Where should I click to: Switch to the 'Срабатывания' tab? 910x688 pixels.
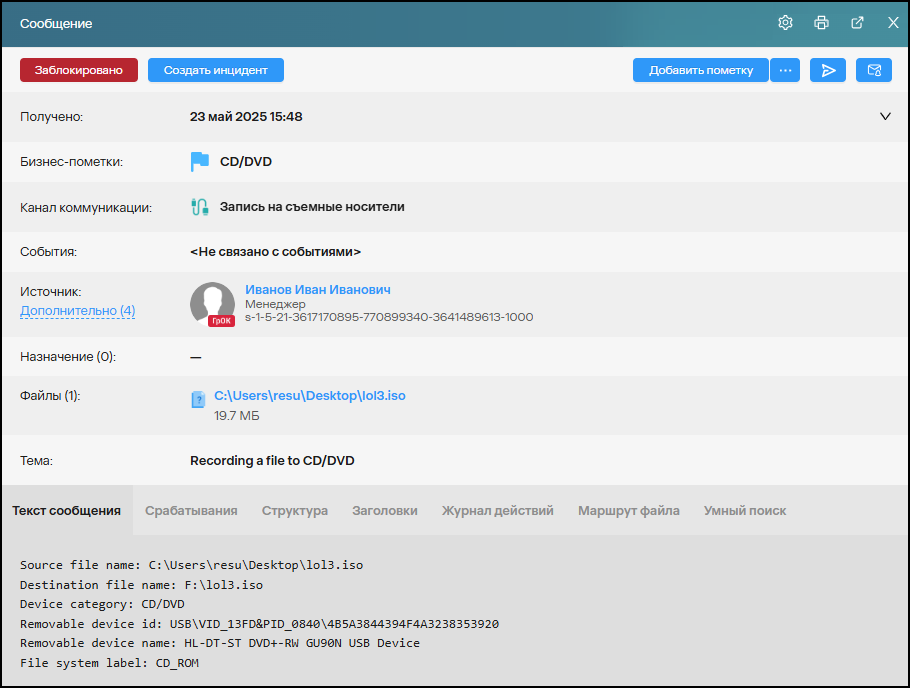(x=191, y=511)
